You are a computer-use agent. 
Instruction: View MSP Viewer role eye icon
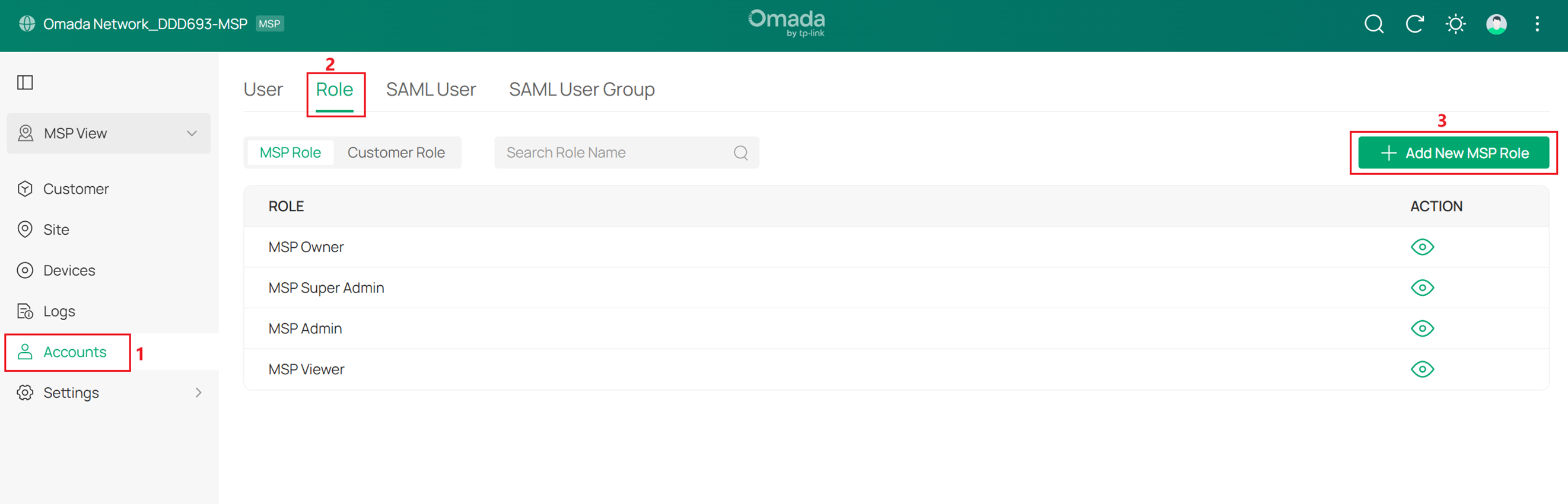click(x=1421, y=369)
